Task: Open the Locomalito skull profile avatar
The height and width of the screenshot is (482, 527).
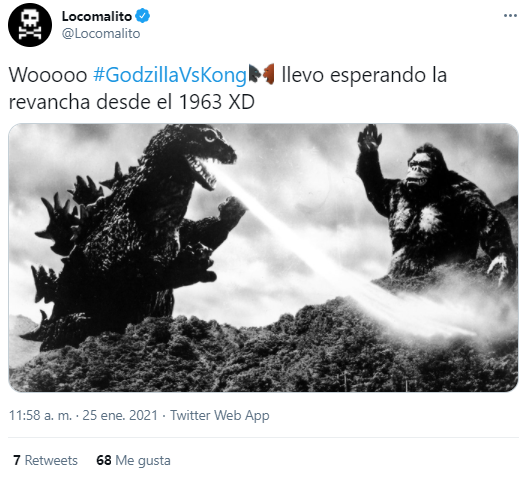Action: point(30,25)
